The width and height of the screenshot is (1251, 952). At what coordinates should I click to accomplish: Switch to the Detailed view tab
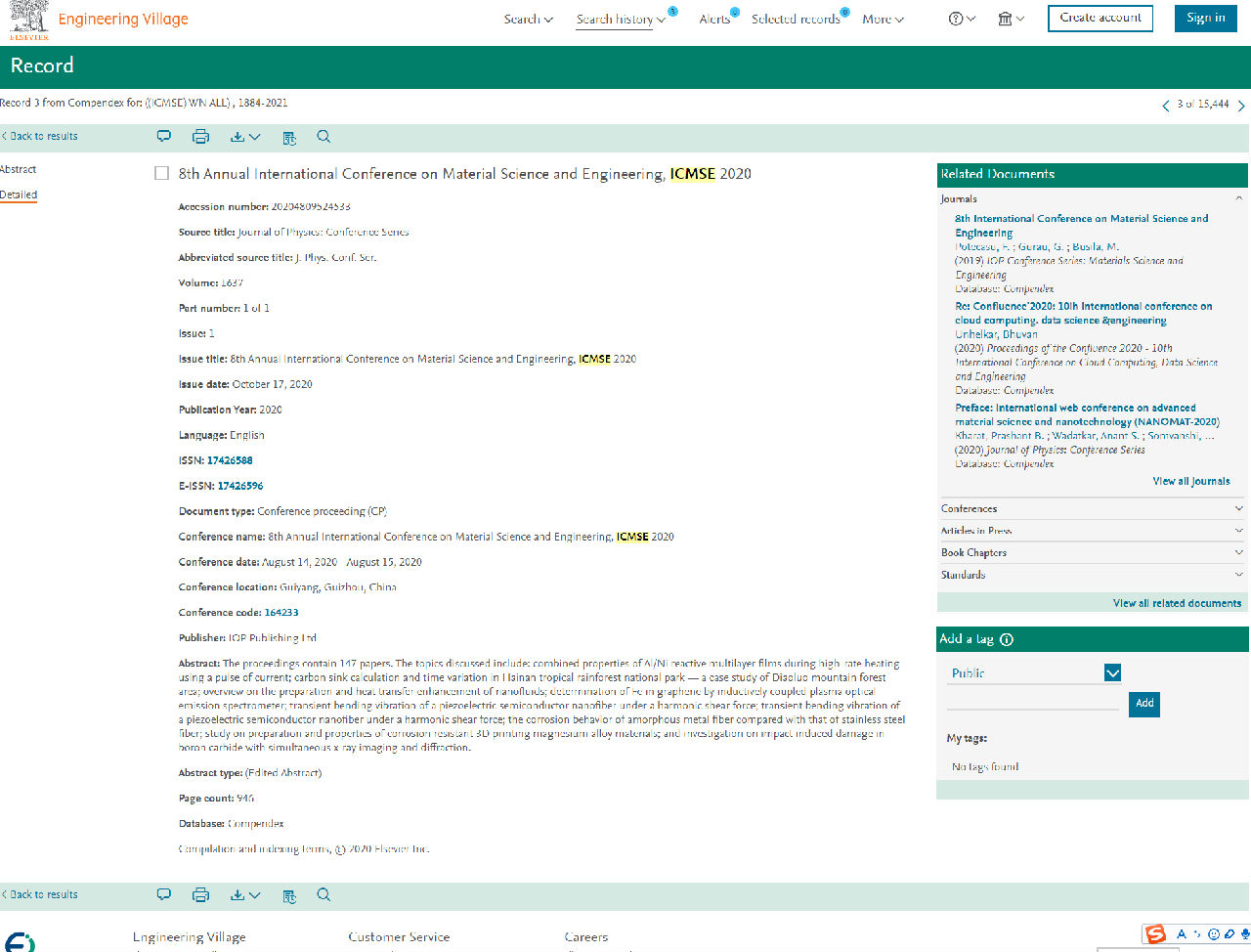coord(19,195)
